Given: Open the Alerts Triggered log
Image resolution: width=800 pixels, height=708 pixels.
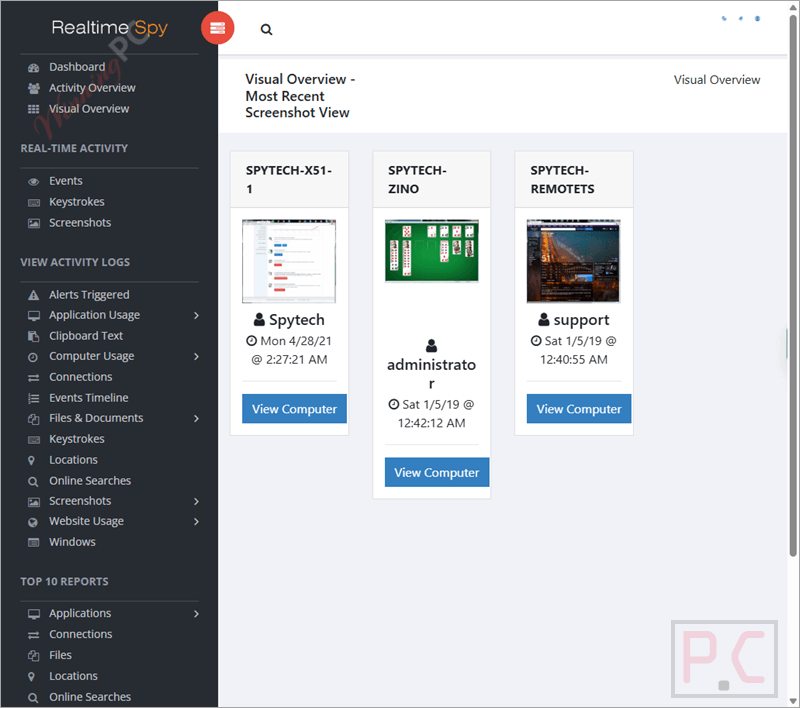Looking at the screenshot, I should pos(89,295).
